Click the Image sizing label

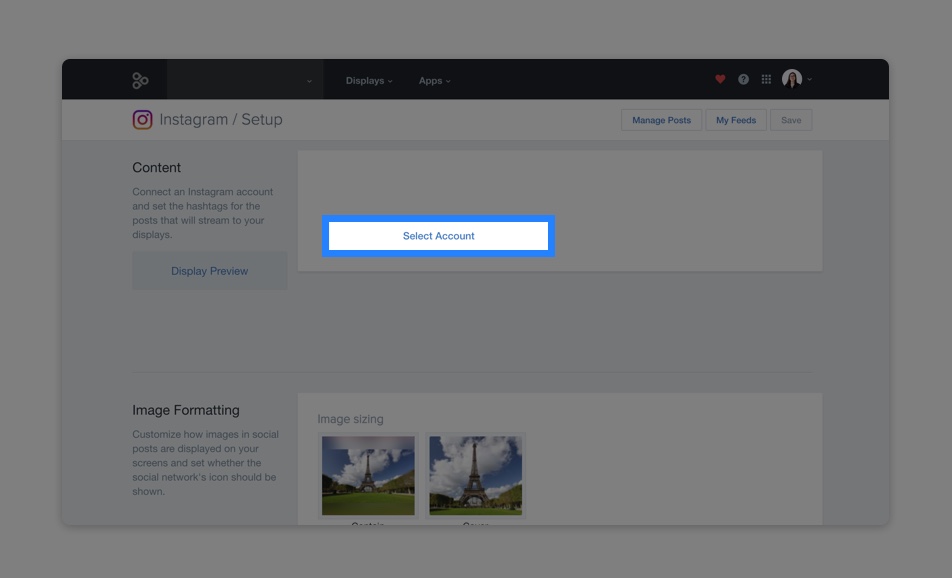coord(350,419)
